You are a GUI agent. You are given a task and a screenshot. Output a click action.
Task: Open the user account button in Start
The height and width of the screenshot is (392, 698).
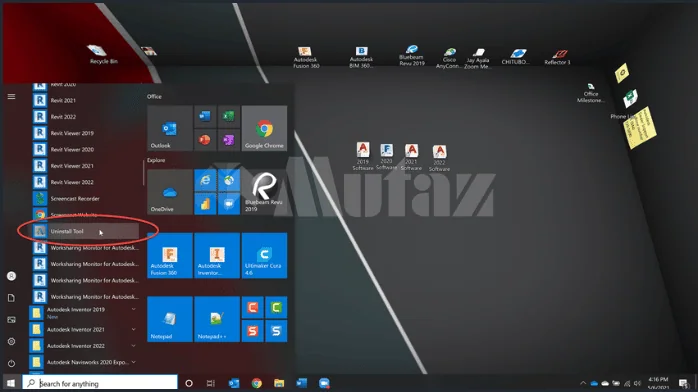pos(12,276)
